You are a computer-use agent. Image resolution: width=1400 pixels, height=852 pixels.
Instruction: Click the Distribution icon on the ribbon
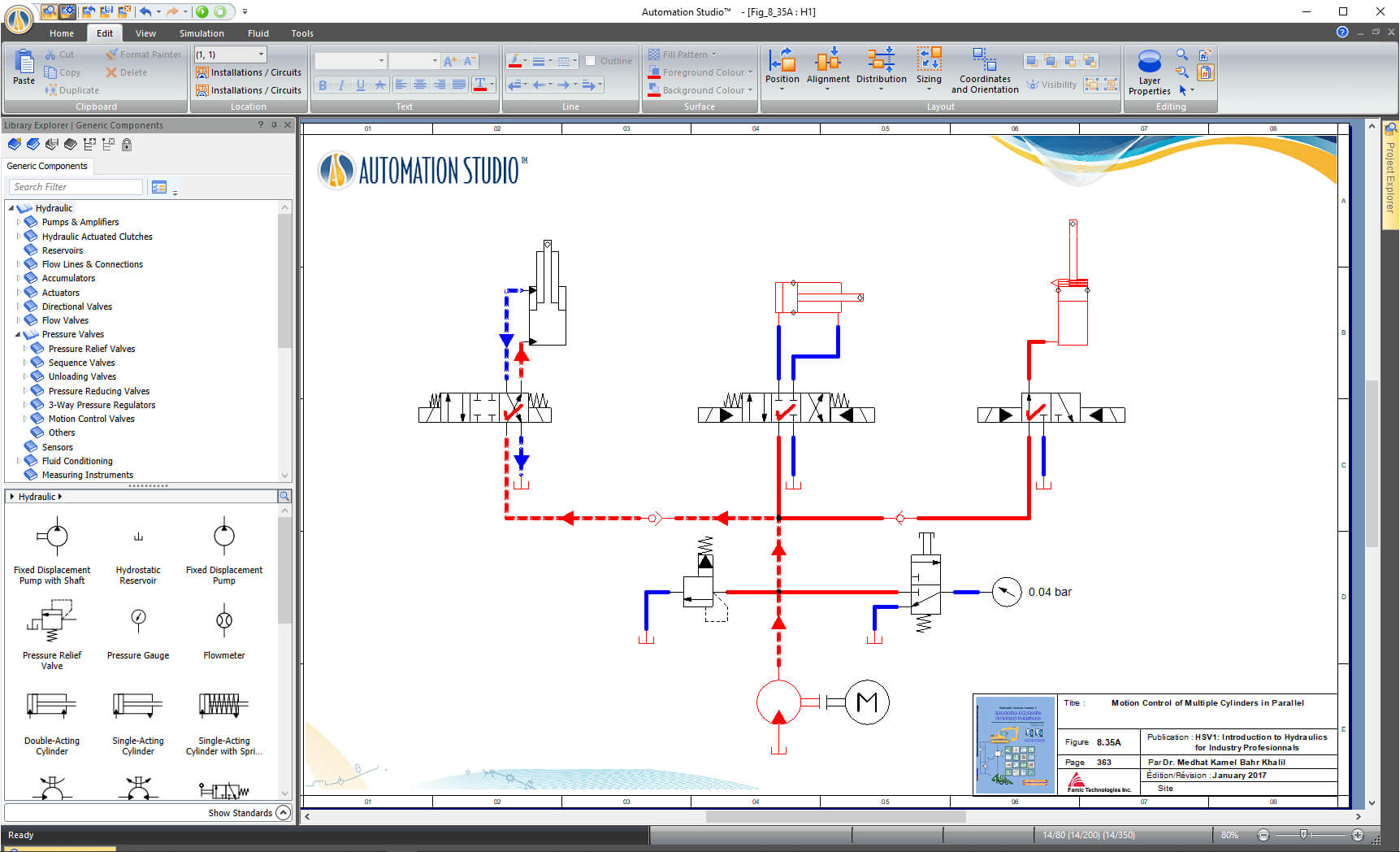(882, 69)
